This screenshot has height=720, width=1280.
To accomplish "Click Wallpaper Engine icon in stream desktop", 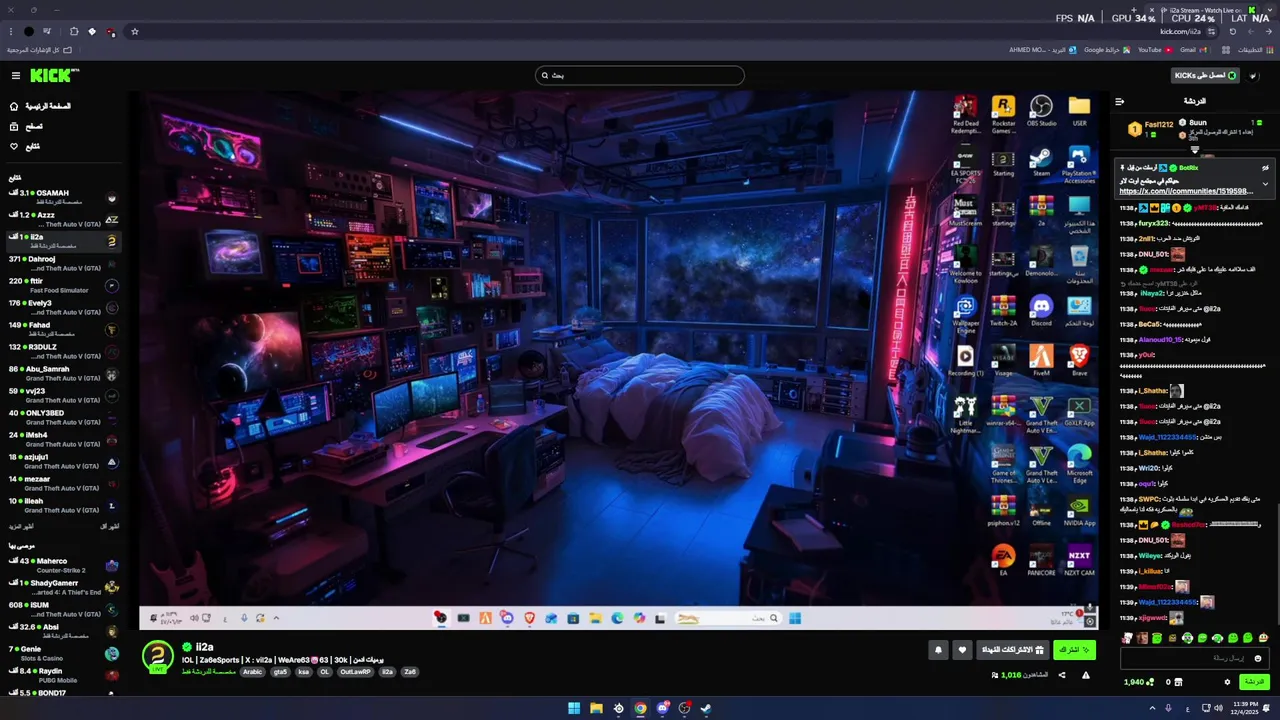I will tap(965, 314).
